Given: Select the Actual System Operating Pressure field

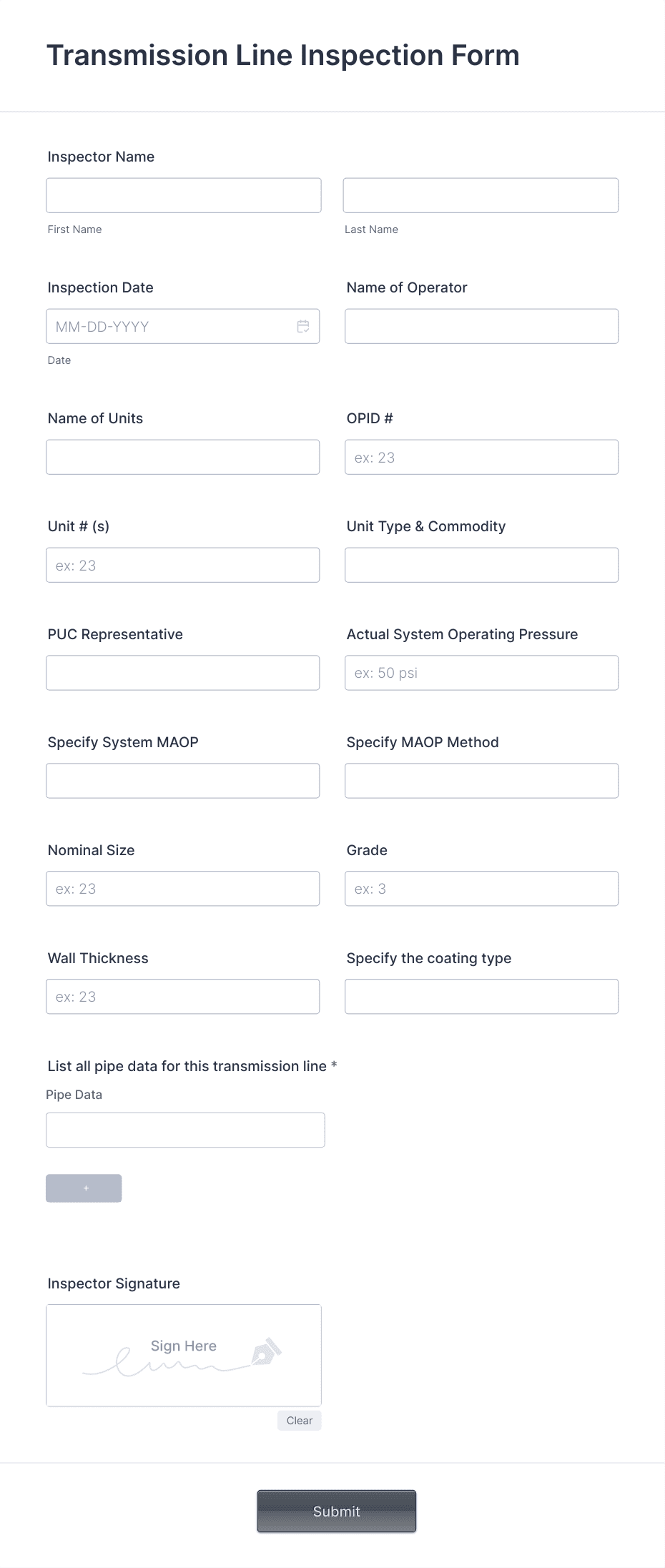Looking at the screenshot, I should coord(481,672).
